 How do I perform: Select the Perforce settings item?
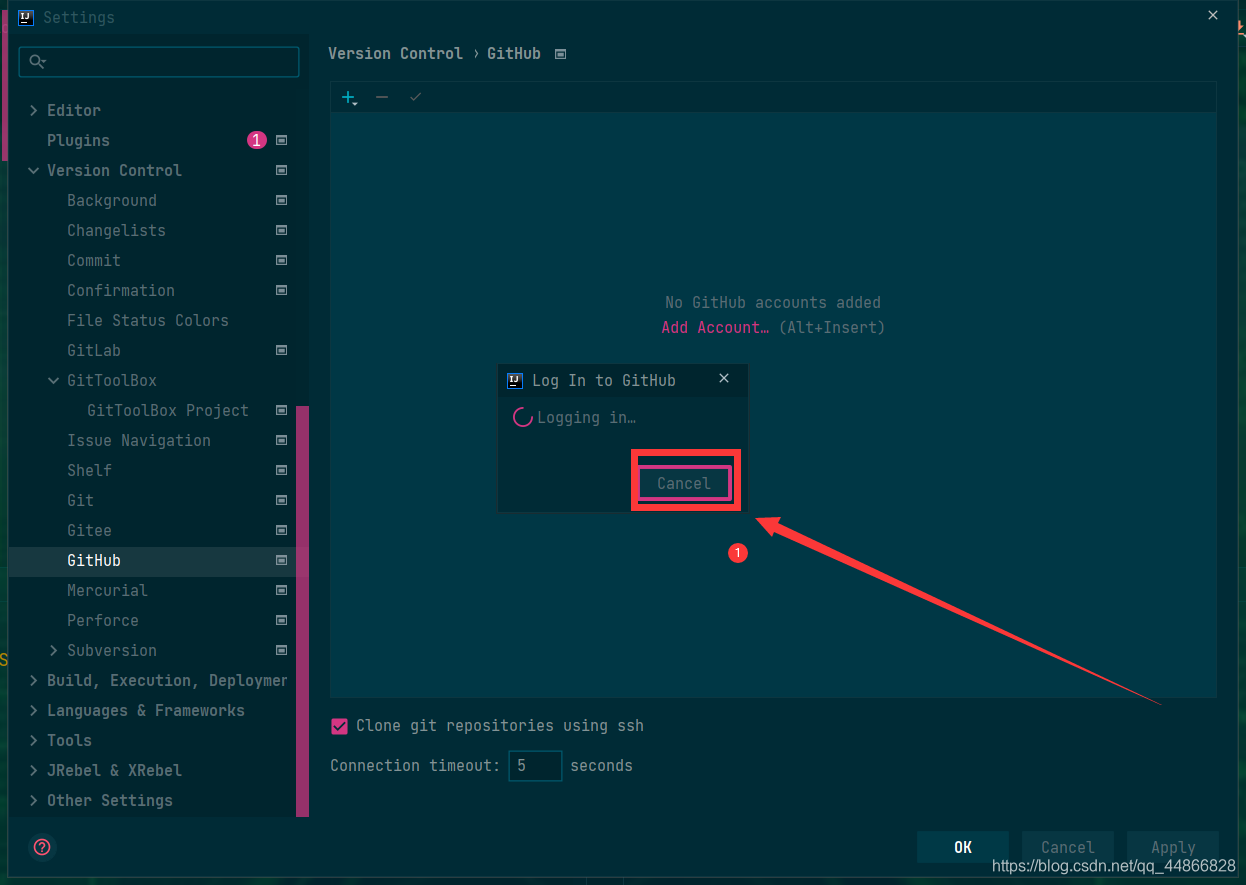pos(103,620)
